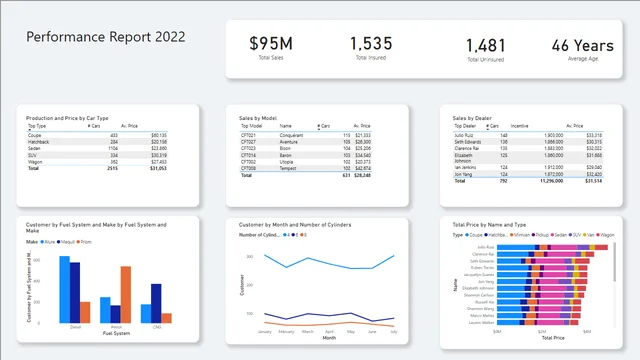Viewport: 640px width, 360px height.
Task: Select the Baron model name cell
Action: [x=285, y=155]
